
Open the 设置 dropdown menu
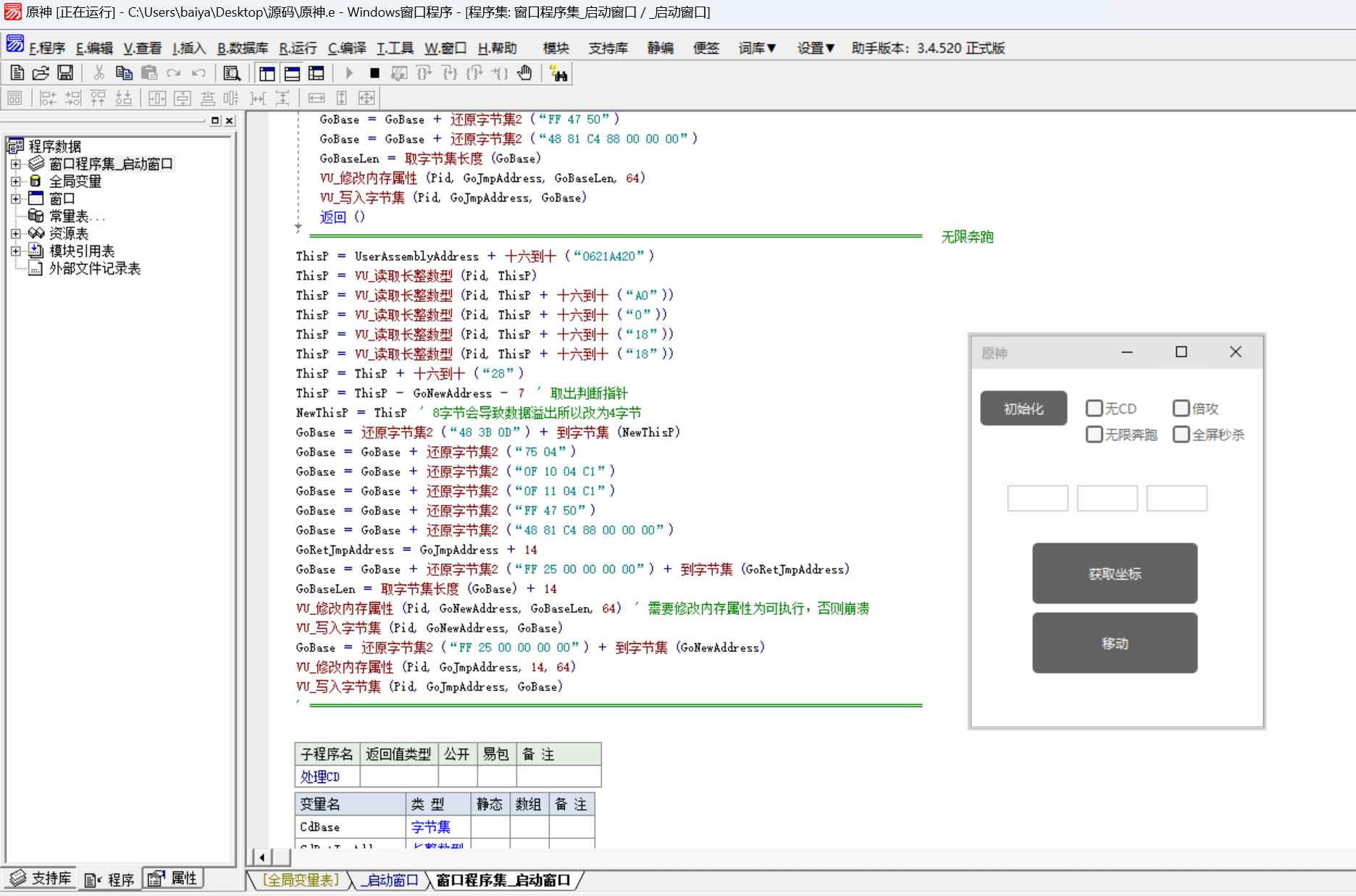816,48
